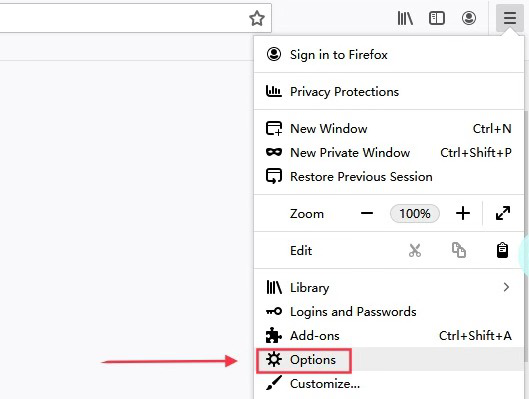Reset zoom via the 100% button

tap(415, 213)
